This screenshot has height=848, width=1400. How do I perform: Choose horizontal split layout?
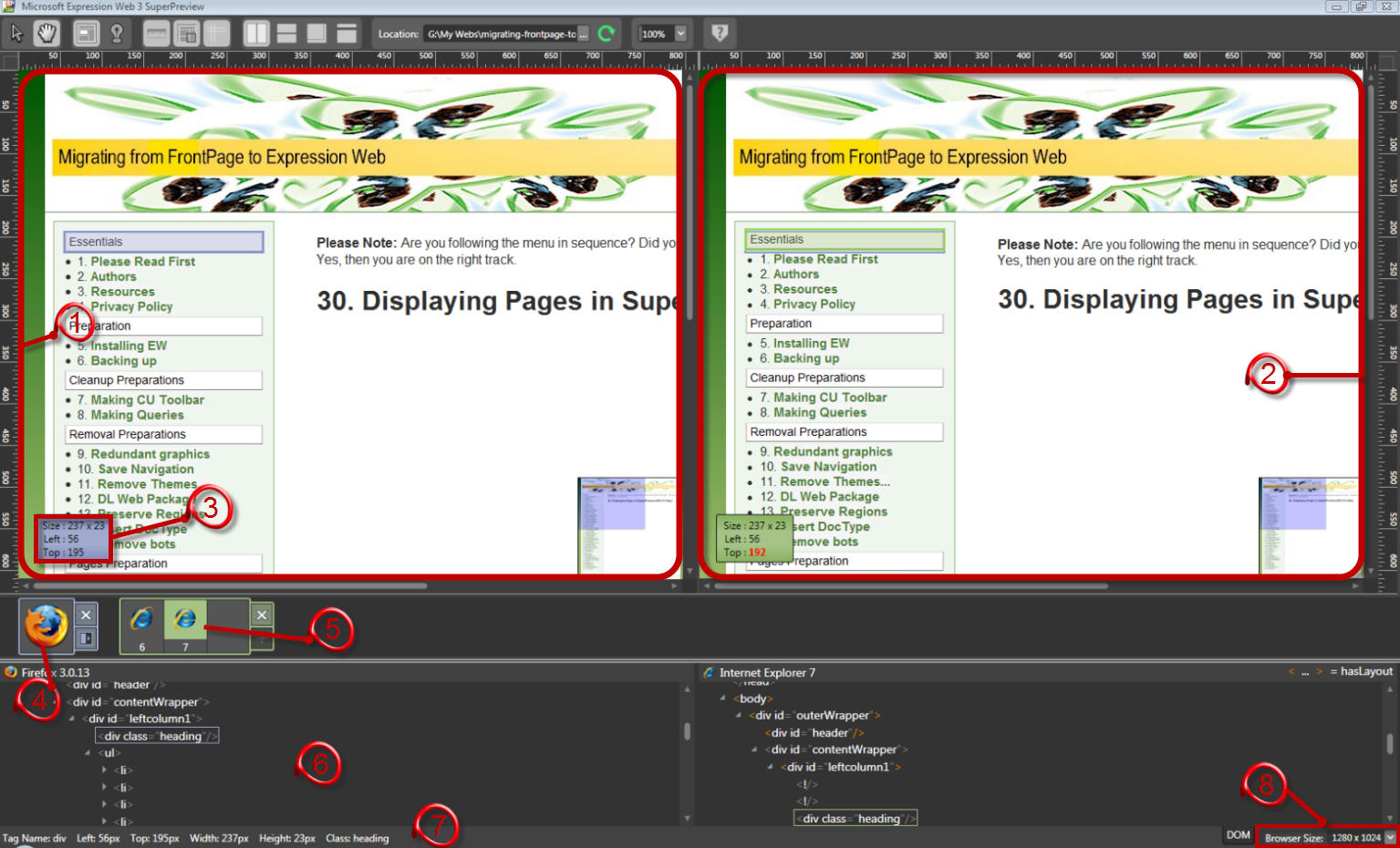pyautogui.click(x=286, y=35)
